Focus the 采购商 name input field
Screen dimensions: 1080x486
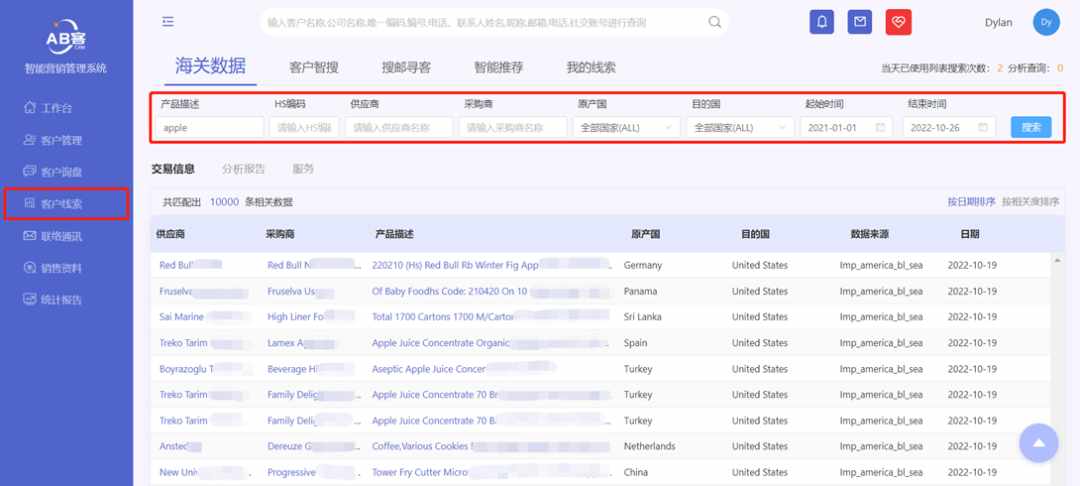pos(513,127)
